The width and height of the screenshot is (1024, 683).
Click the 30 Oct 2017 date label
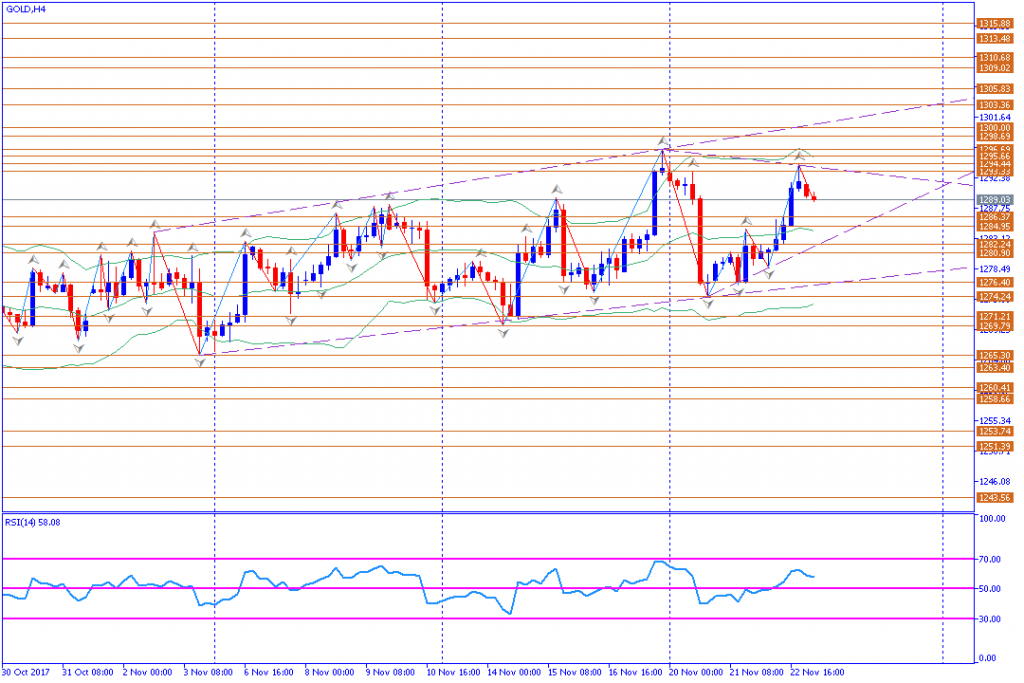(26, 673)
